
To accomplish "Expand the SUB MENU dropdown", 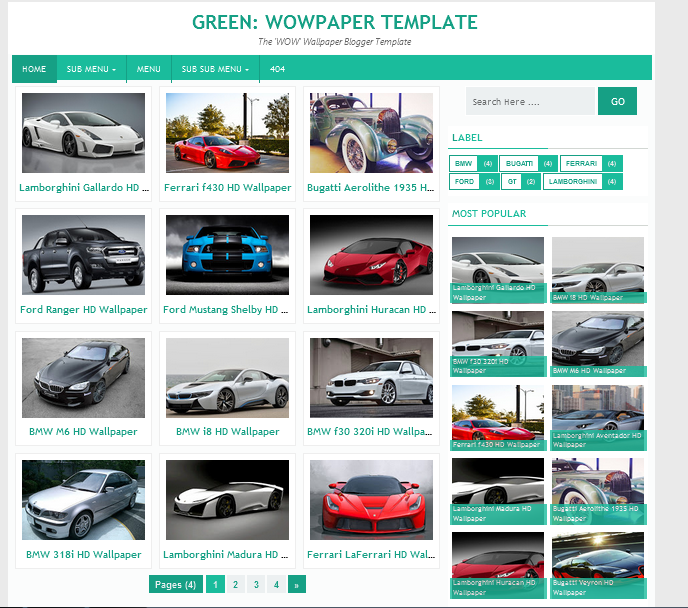I will pyautogui.click(x=91, y=69).
